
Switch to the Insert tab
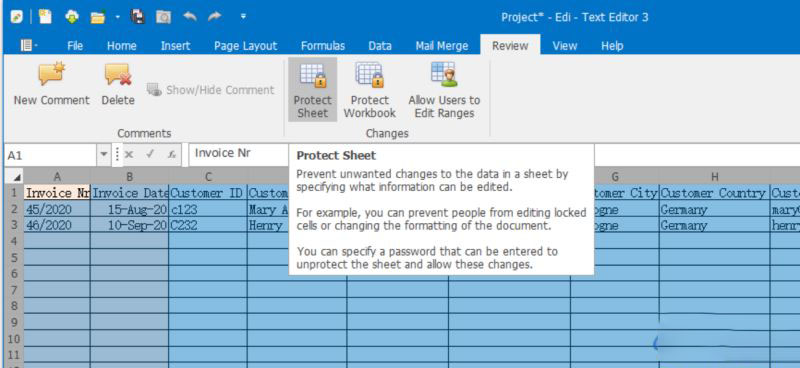(176, 46)
